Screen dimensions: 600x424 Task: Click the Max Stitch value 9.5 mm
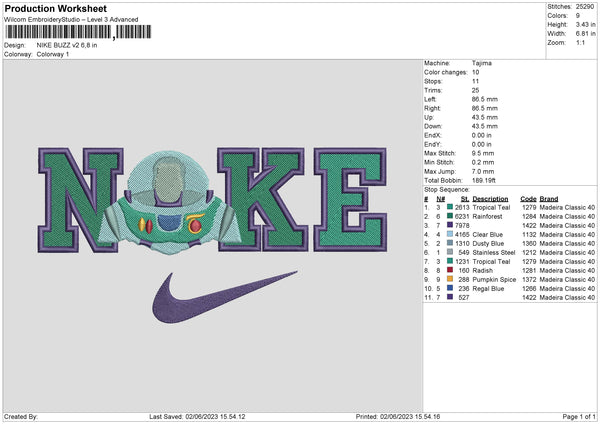coord(483,153)
